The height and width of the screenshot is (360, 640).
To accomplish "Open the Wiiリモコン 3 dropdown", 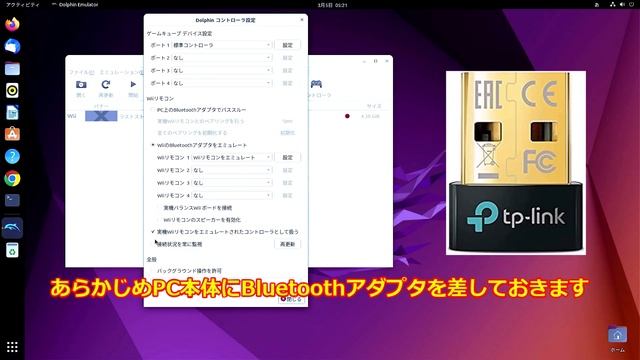I will 232,182.
